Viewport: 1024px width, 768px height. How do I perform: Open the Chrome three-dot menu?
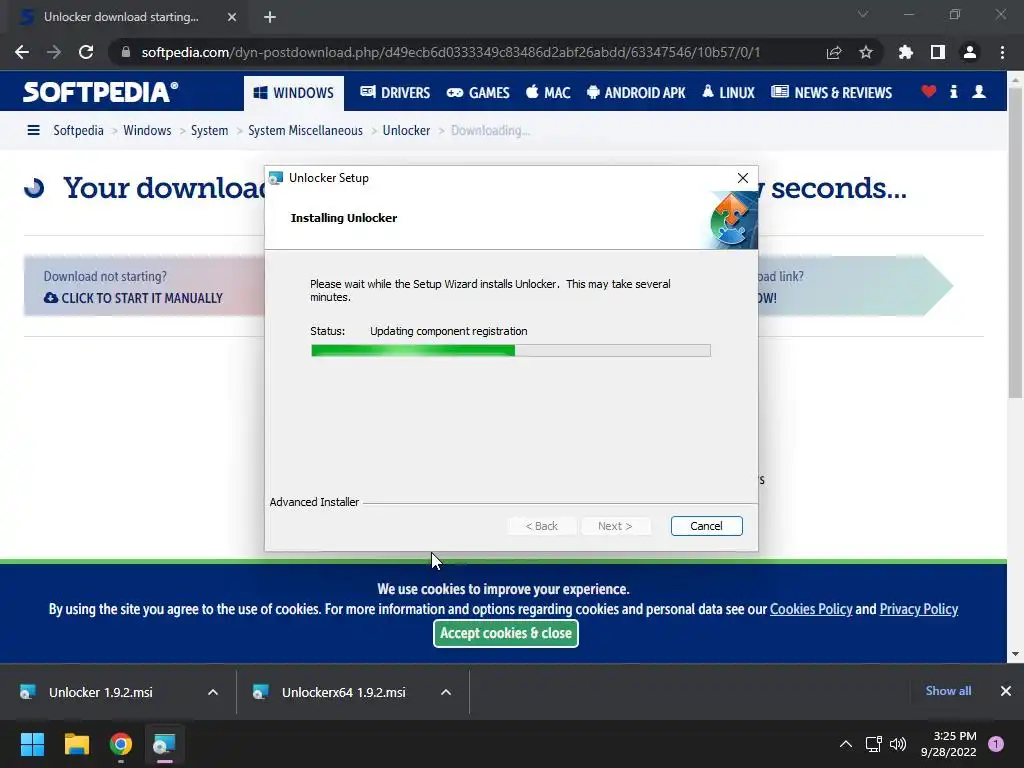(1002, 52)
